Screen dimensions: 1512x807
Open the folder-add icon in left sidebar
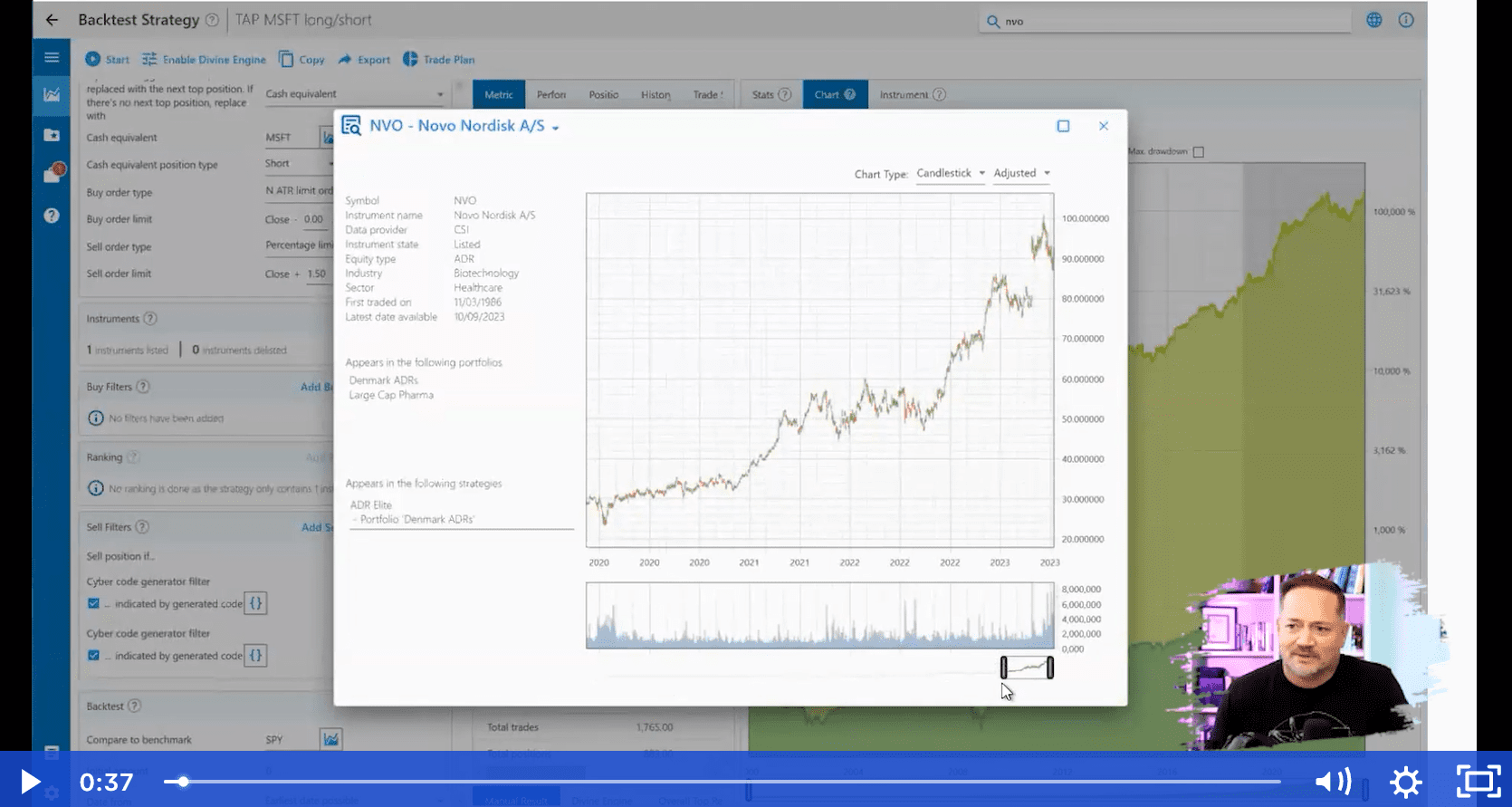pyautogui.click(x=52, y=135)
